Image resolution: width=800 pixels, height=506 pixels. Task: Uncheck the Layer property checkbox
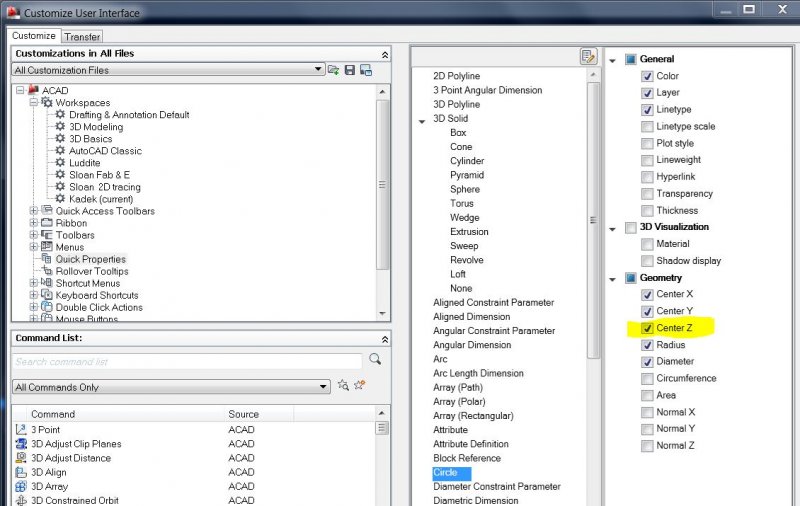click(x=647, y=93)
